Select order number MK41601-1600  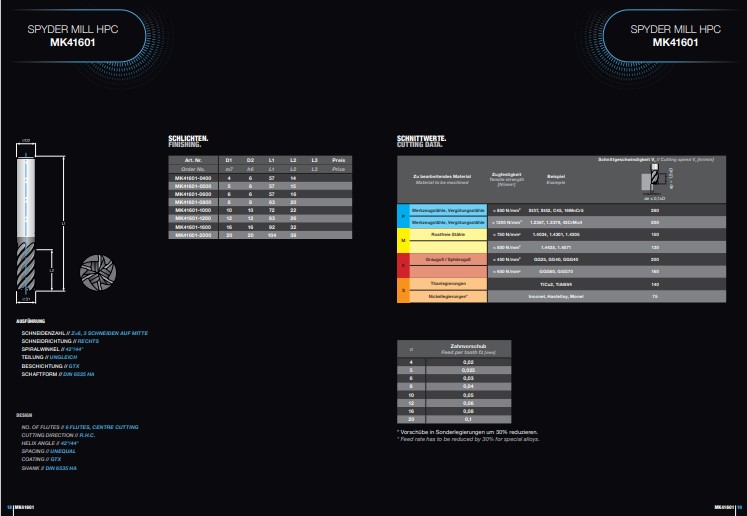(x=193, y=227)
